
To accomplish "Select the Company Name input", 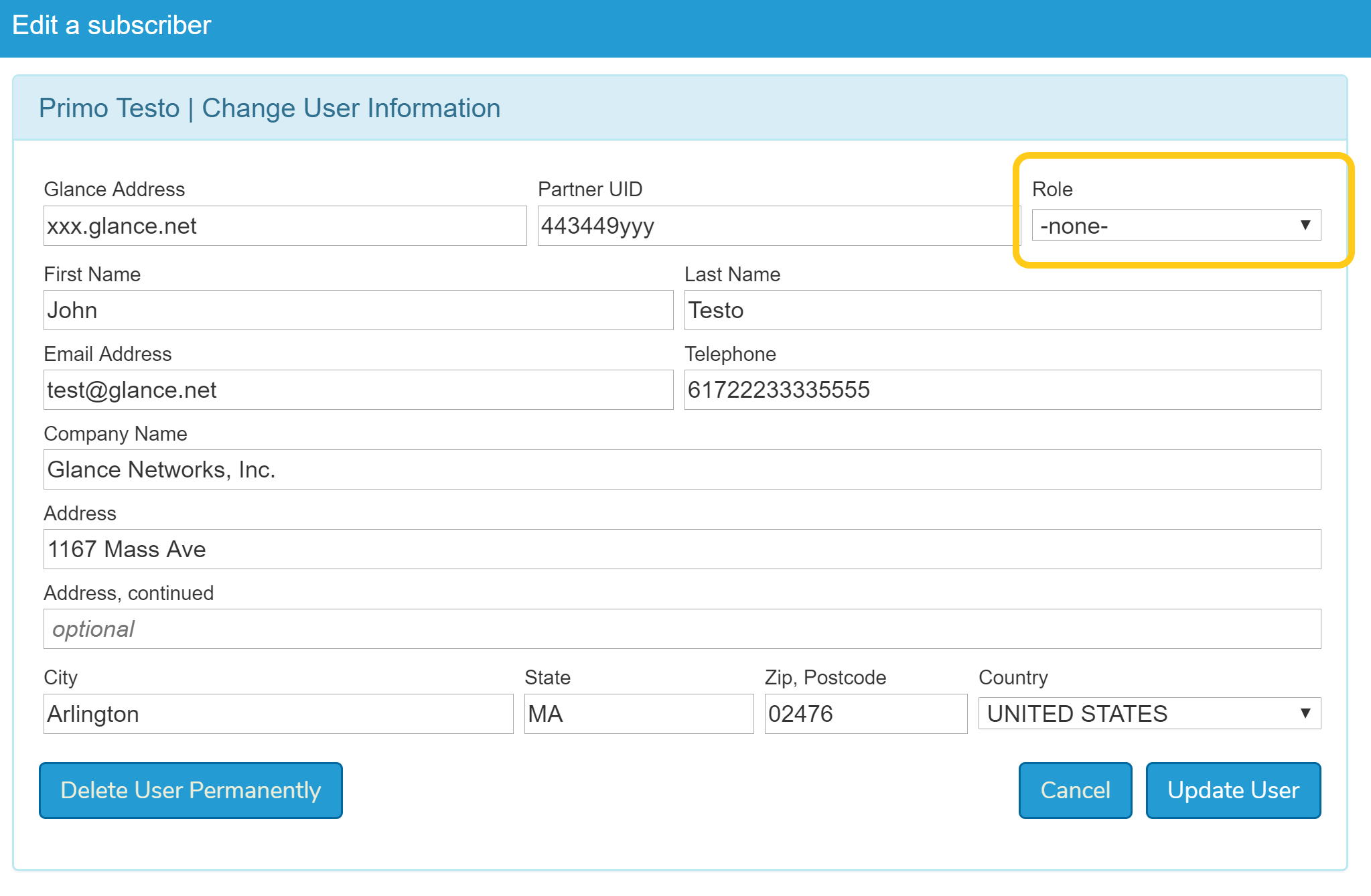I will (x=682, y=469).
